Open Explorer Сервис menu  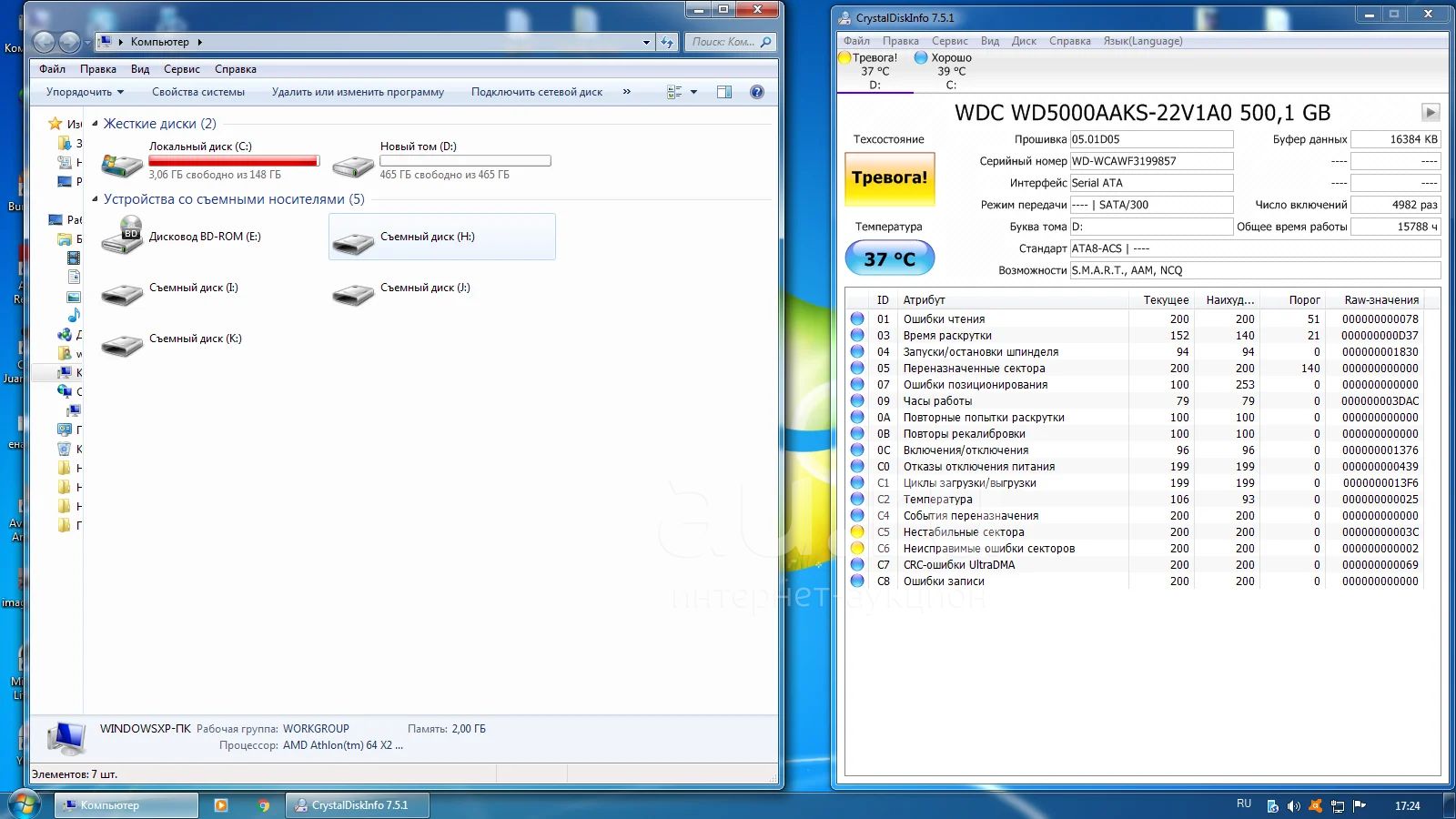182,69
